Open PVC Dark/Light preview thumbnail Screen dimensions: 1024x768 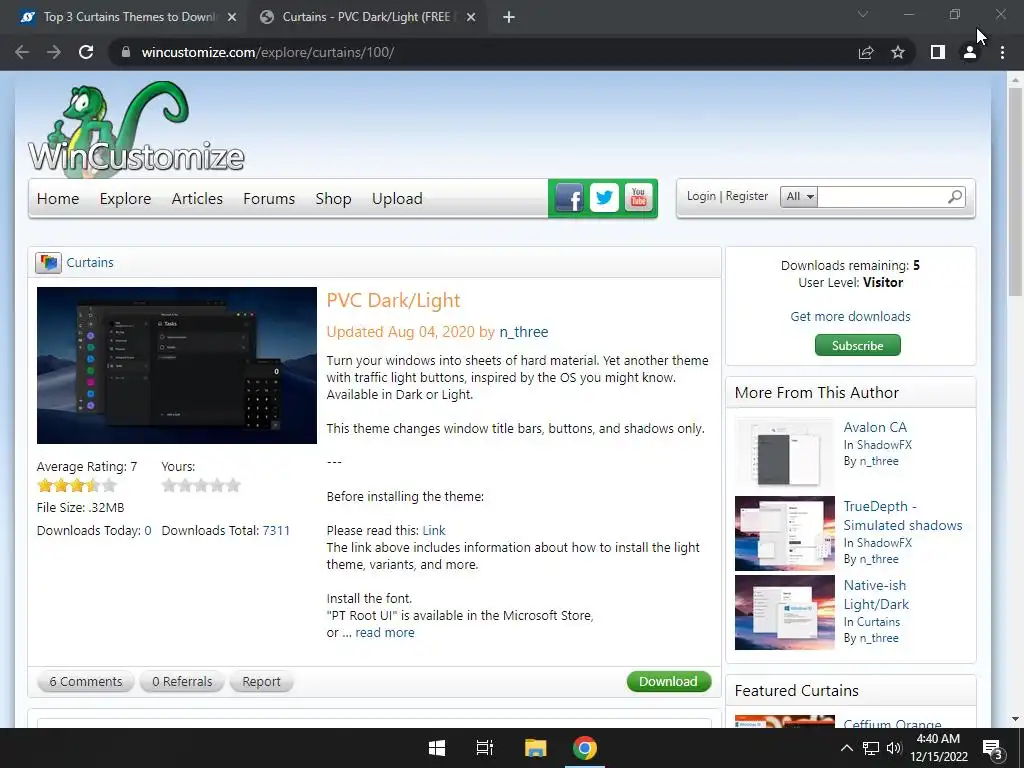point(177,365)
